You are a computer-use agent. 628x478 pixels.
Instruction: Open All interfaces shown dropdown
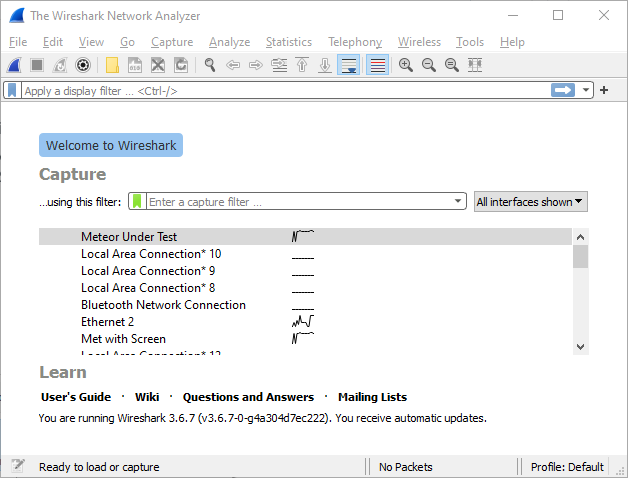point(531,202)
